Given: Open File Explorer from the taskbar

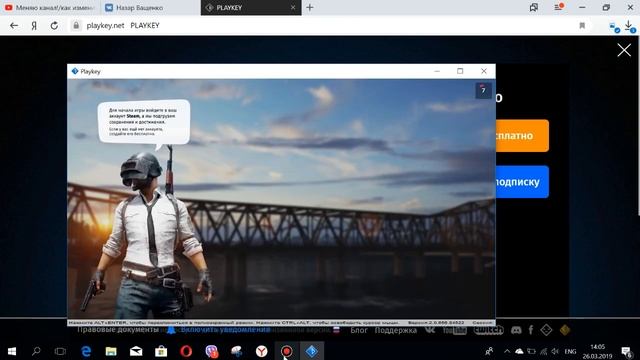Looking at the screenshot, I should click(111, 351).
